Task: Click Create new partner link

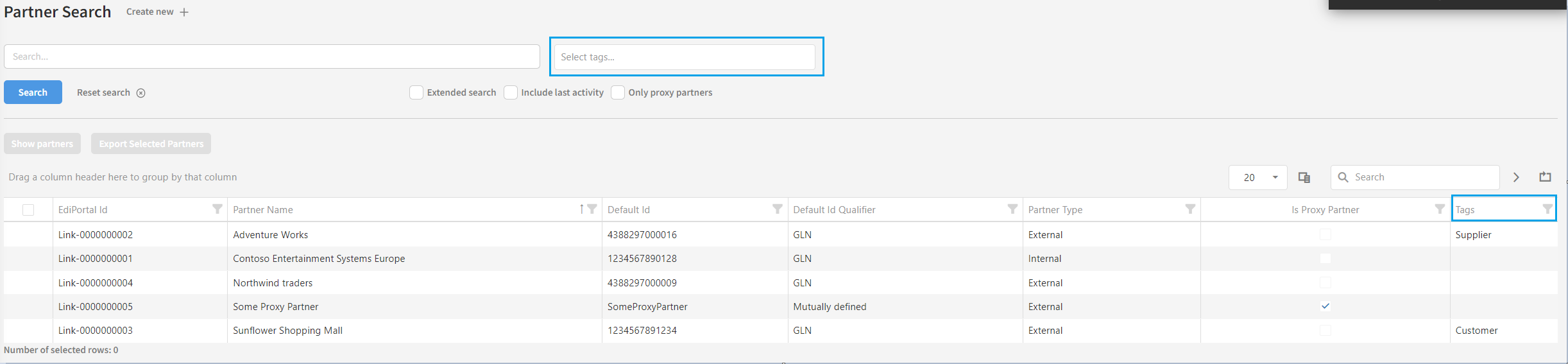Action: [157, 12]
